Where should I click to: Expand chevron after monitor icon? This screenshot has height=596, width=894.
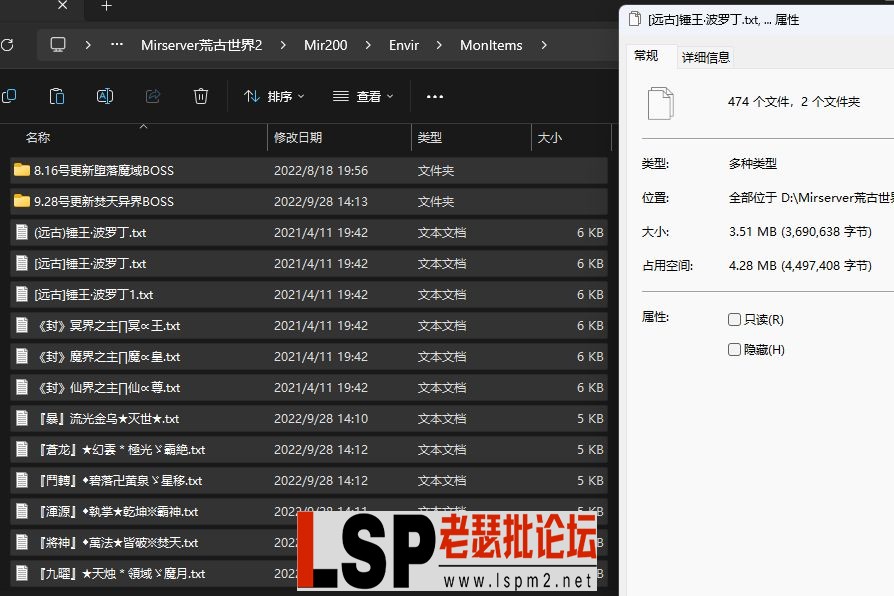[x=88, y=44]
